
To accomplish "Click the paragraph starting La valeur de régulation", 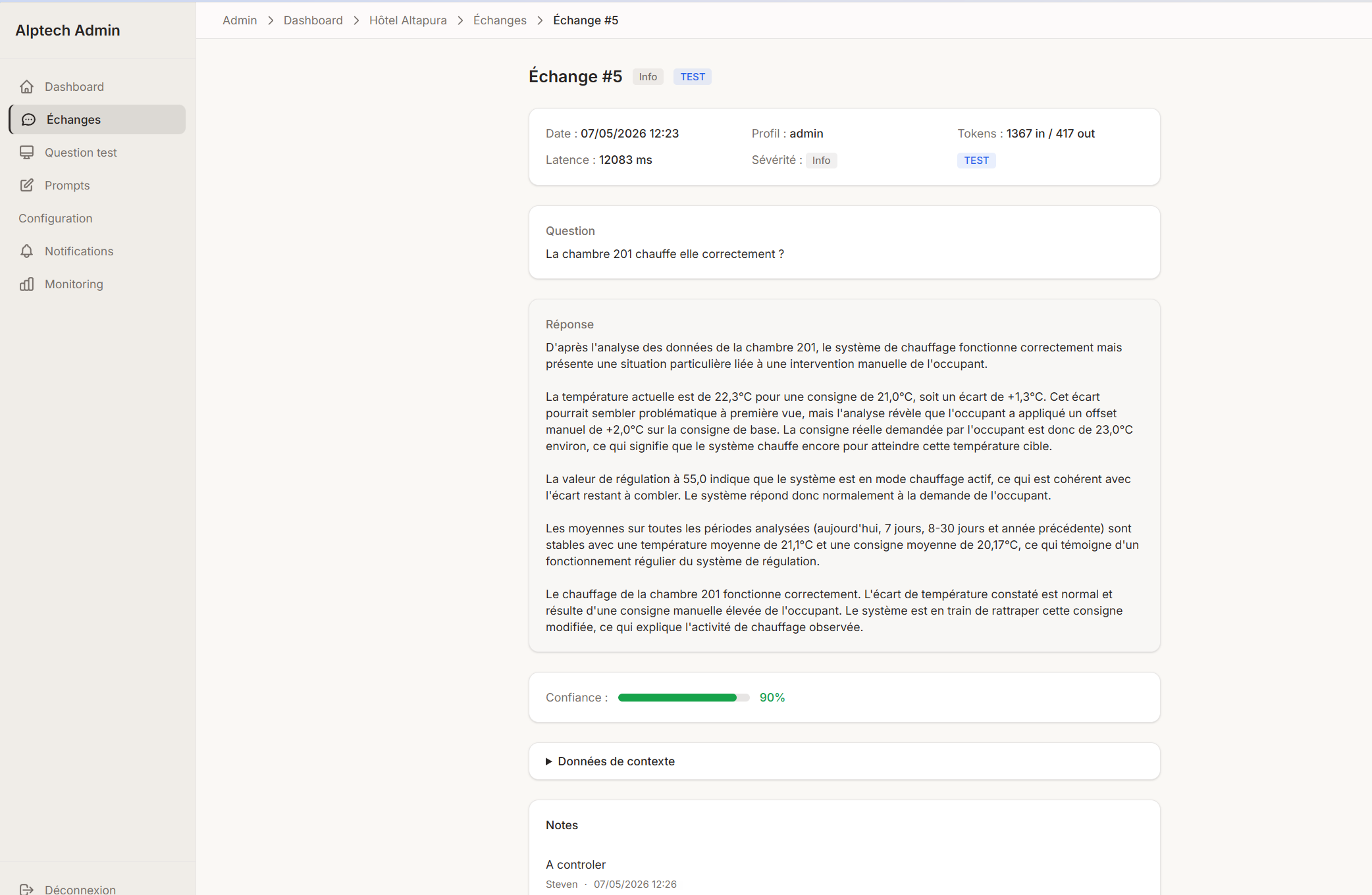I will coord(838,487).
